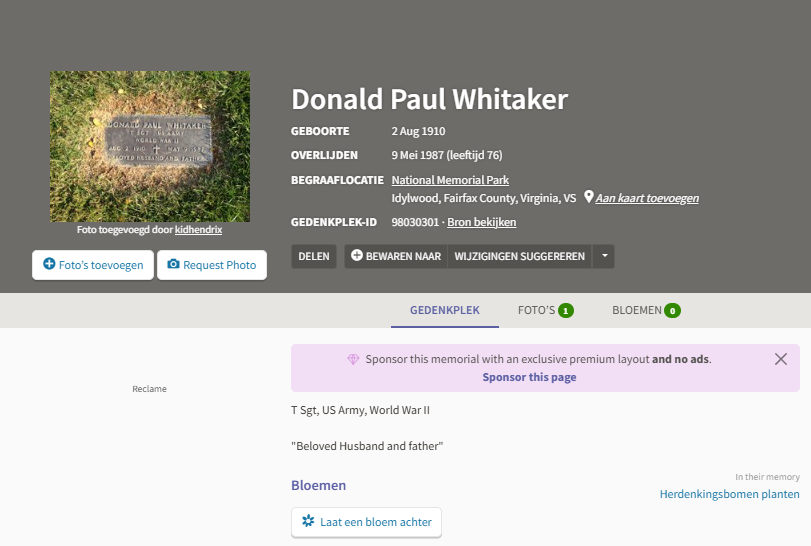Click the Foto's count badge
The image size is (811, 546).
(x=566, y=311)
